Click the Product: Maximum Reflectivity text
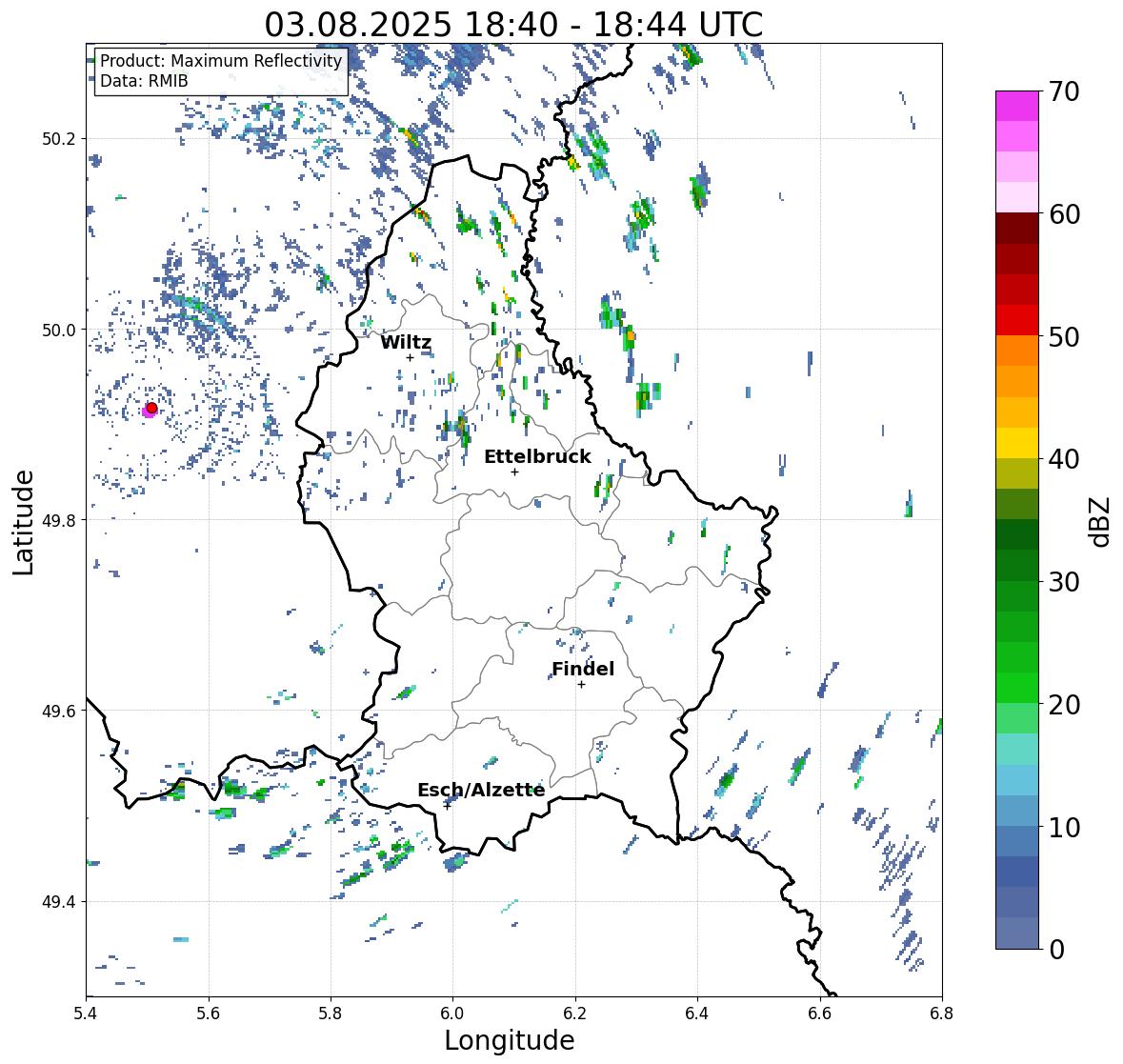The image size is (1123, 1064). pyautogui.click(x=221, y=61)
